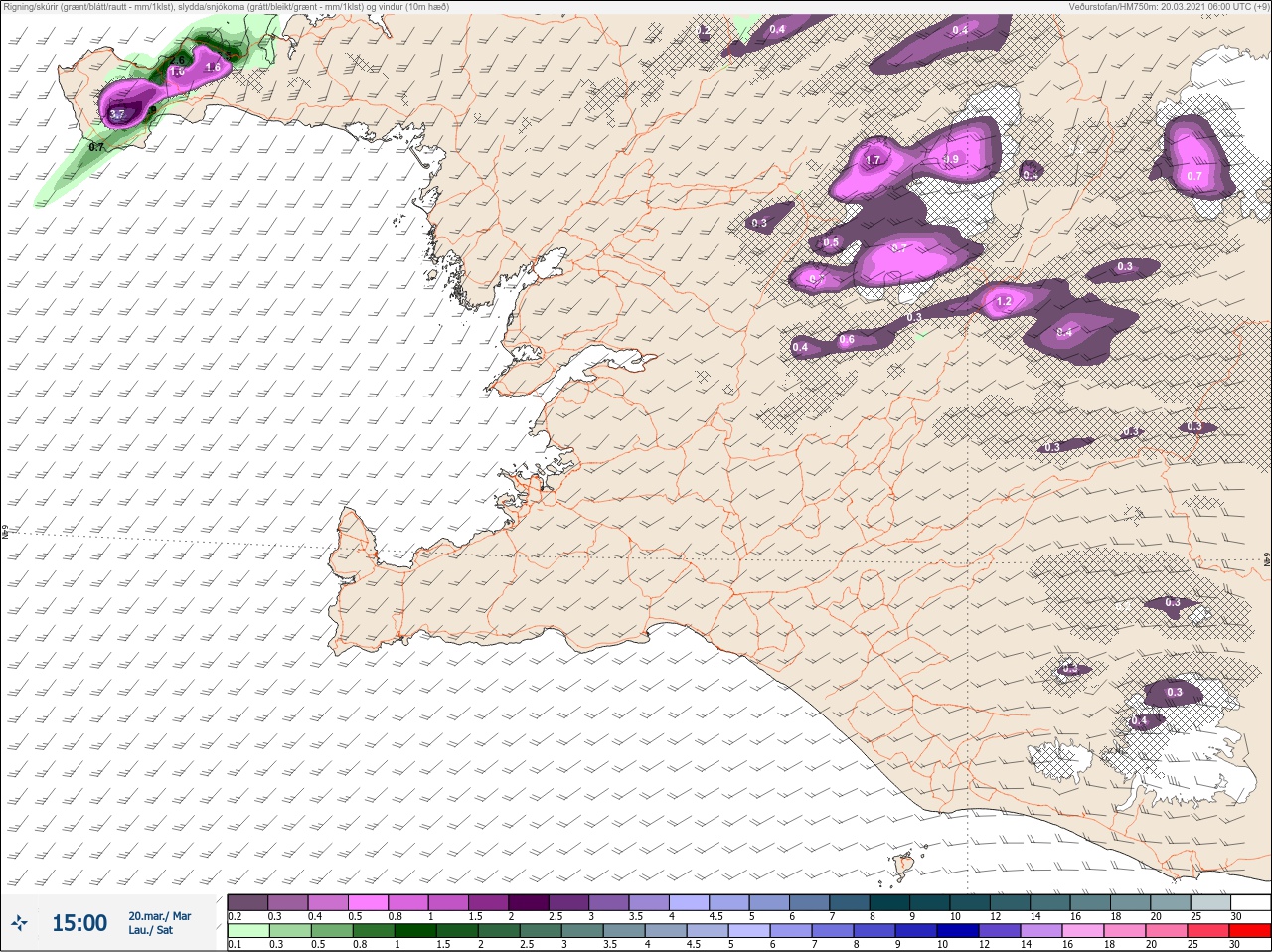Click the 1.7 precipitation value on the map
Screen dimensions: 1272x952
(874, 159)
